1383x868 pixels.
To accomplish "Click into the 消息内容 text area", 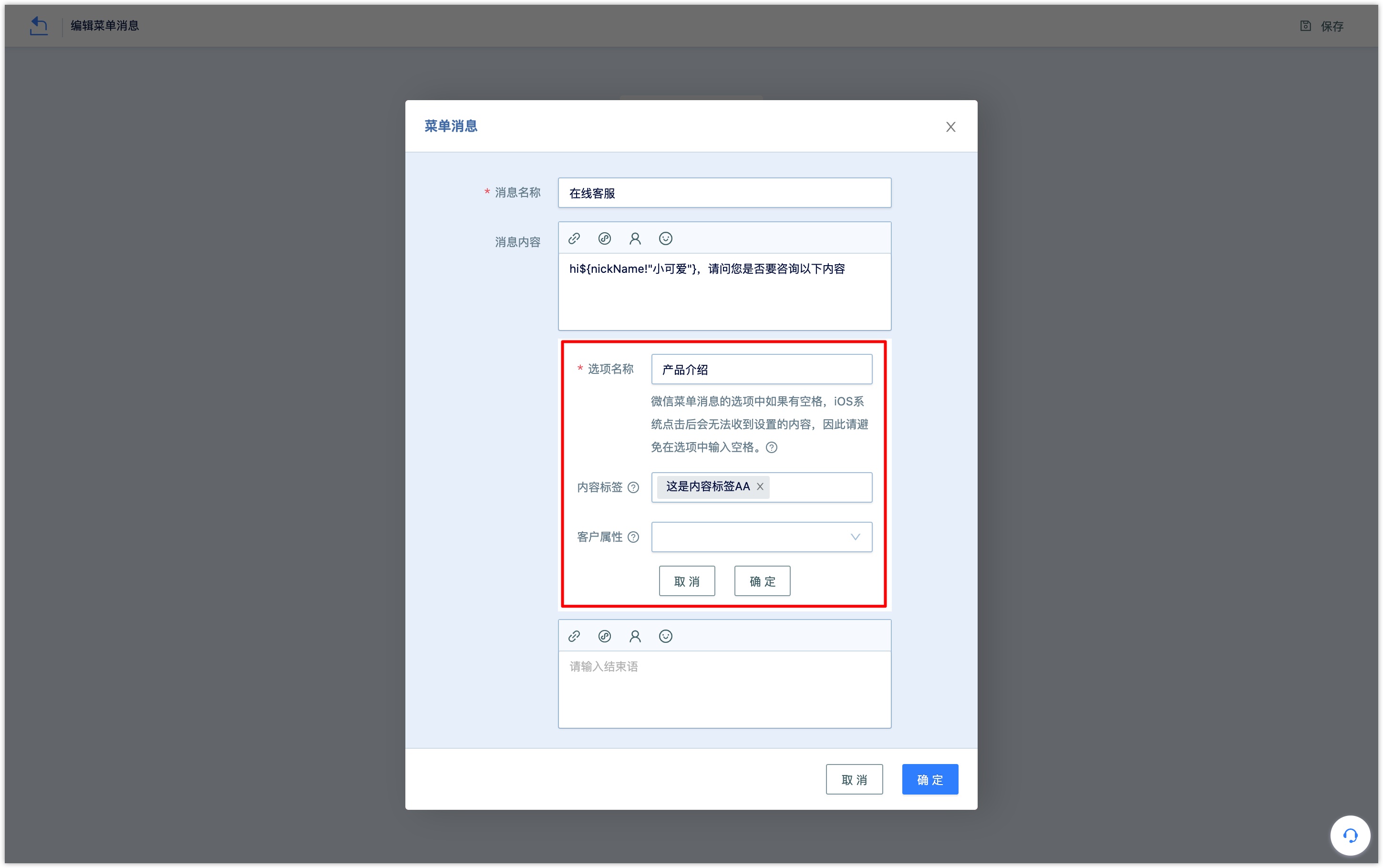I will click(x=724, y=291).
